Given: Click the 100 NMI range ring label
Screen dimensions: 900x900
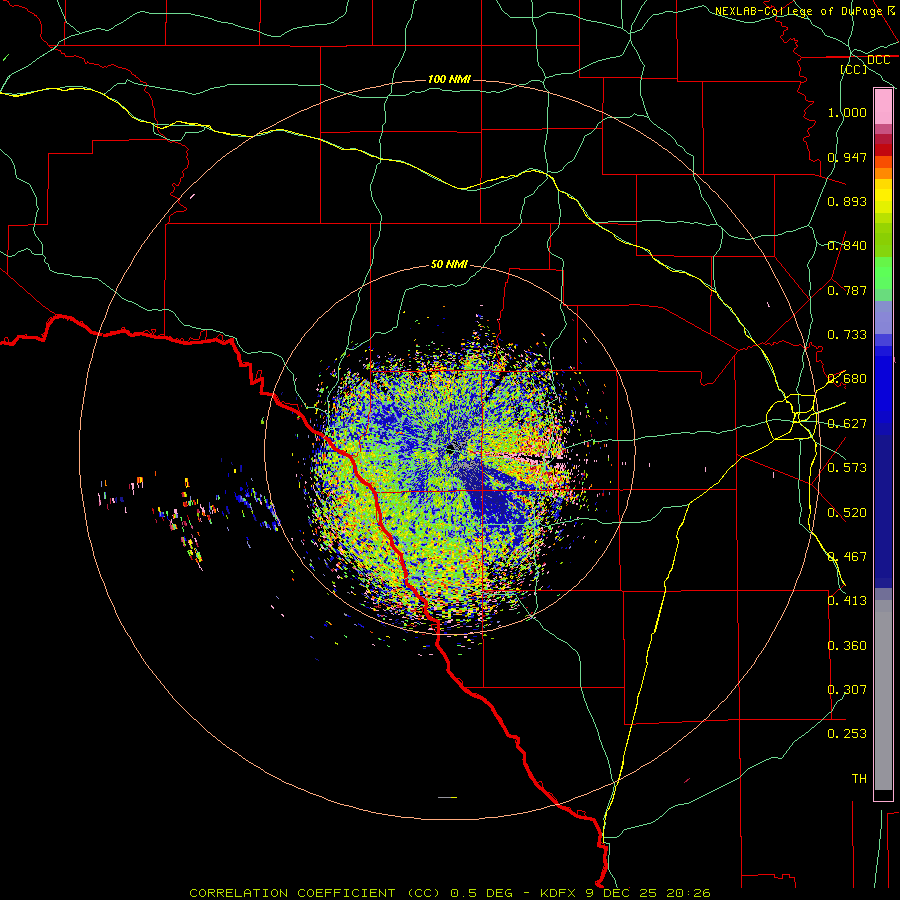Looking at the screenshot, I should click(x=449, y=79).
